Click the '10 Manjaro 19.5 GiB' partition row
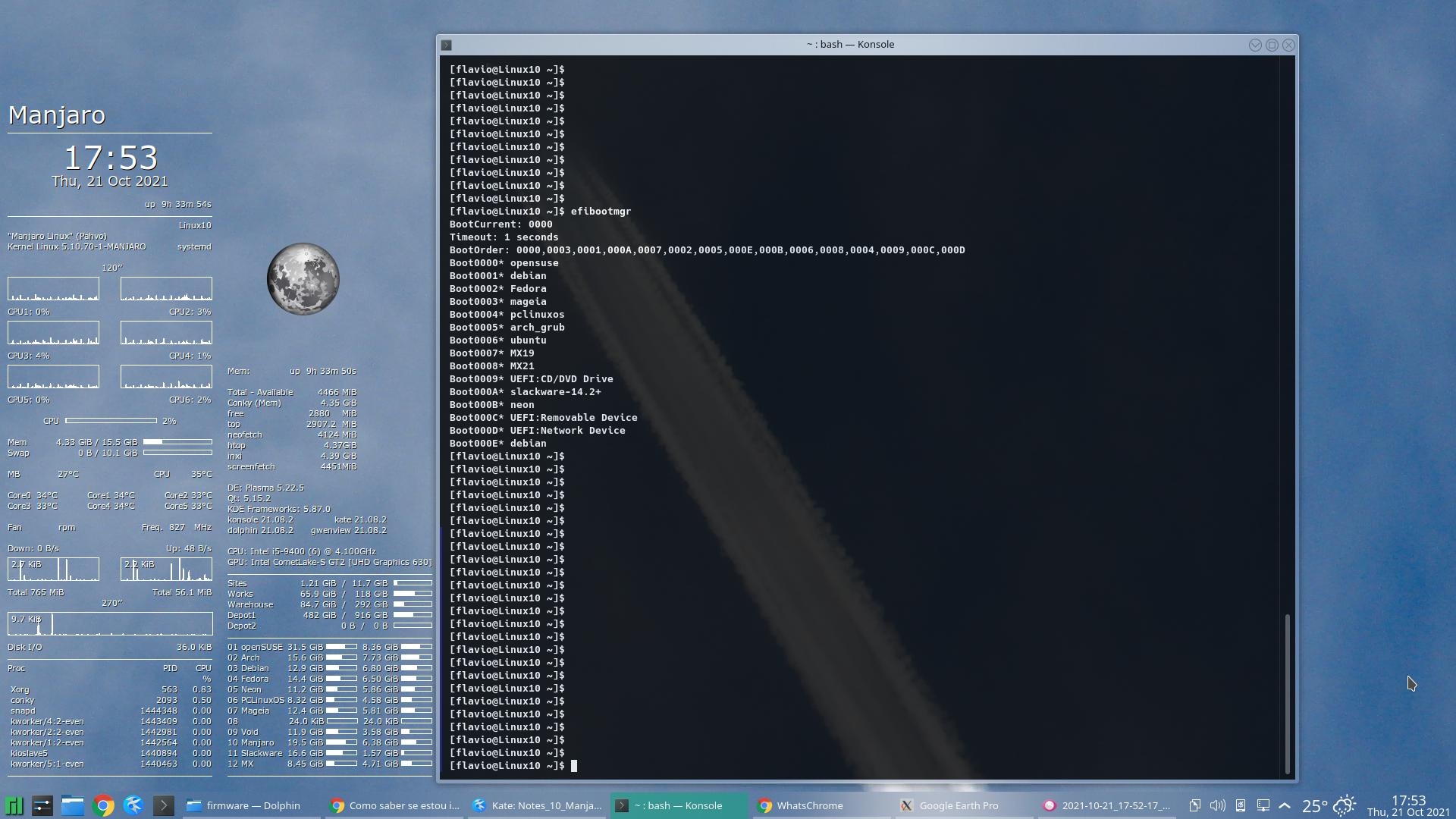Viewport: 1456px width, 819px height. pos(329,743)
